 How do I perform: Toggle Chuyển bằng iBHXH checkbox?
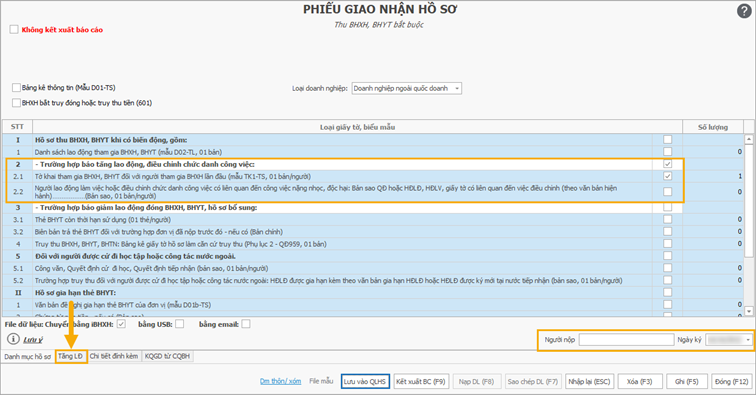tap(121, 324)
